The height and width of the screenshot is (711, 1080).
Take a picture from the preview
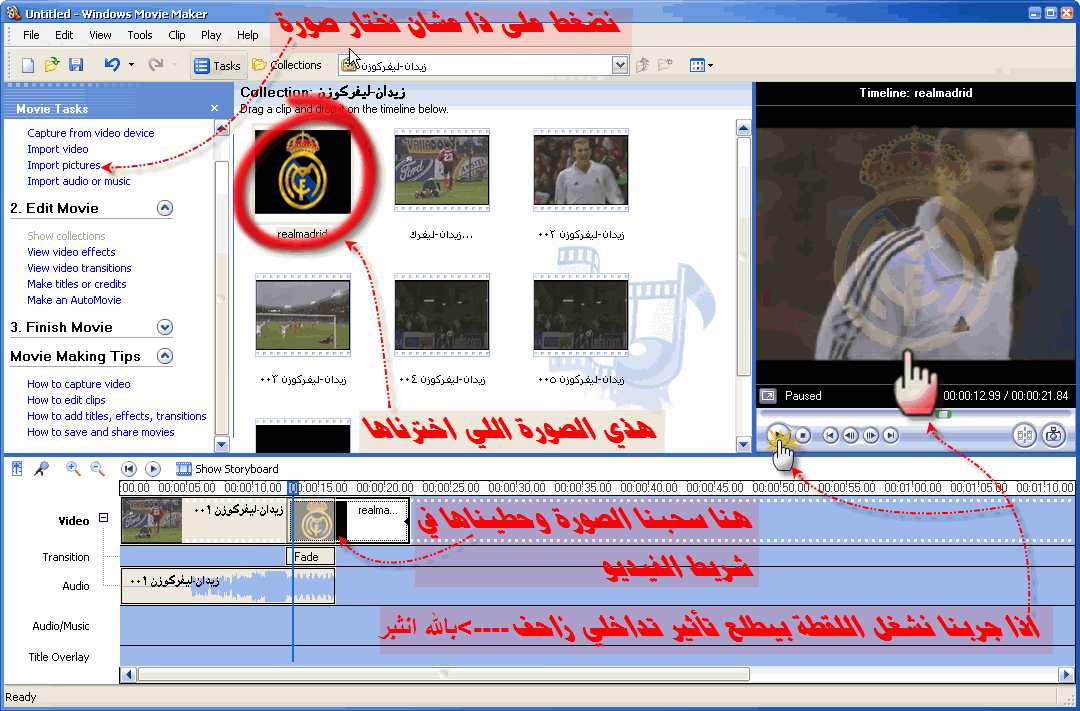(x=1053, y=435)
